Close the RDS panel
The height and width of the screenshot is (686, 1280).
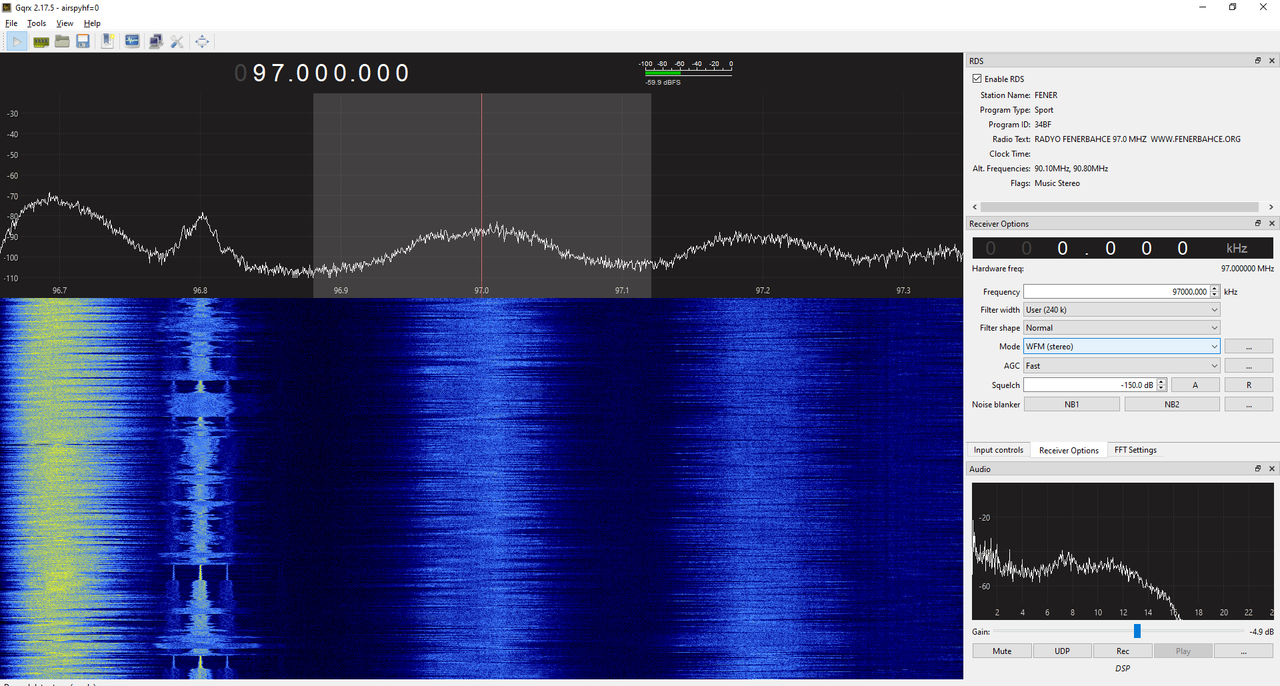(1272, 61)
